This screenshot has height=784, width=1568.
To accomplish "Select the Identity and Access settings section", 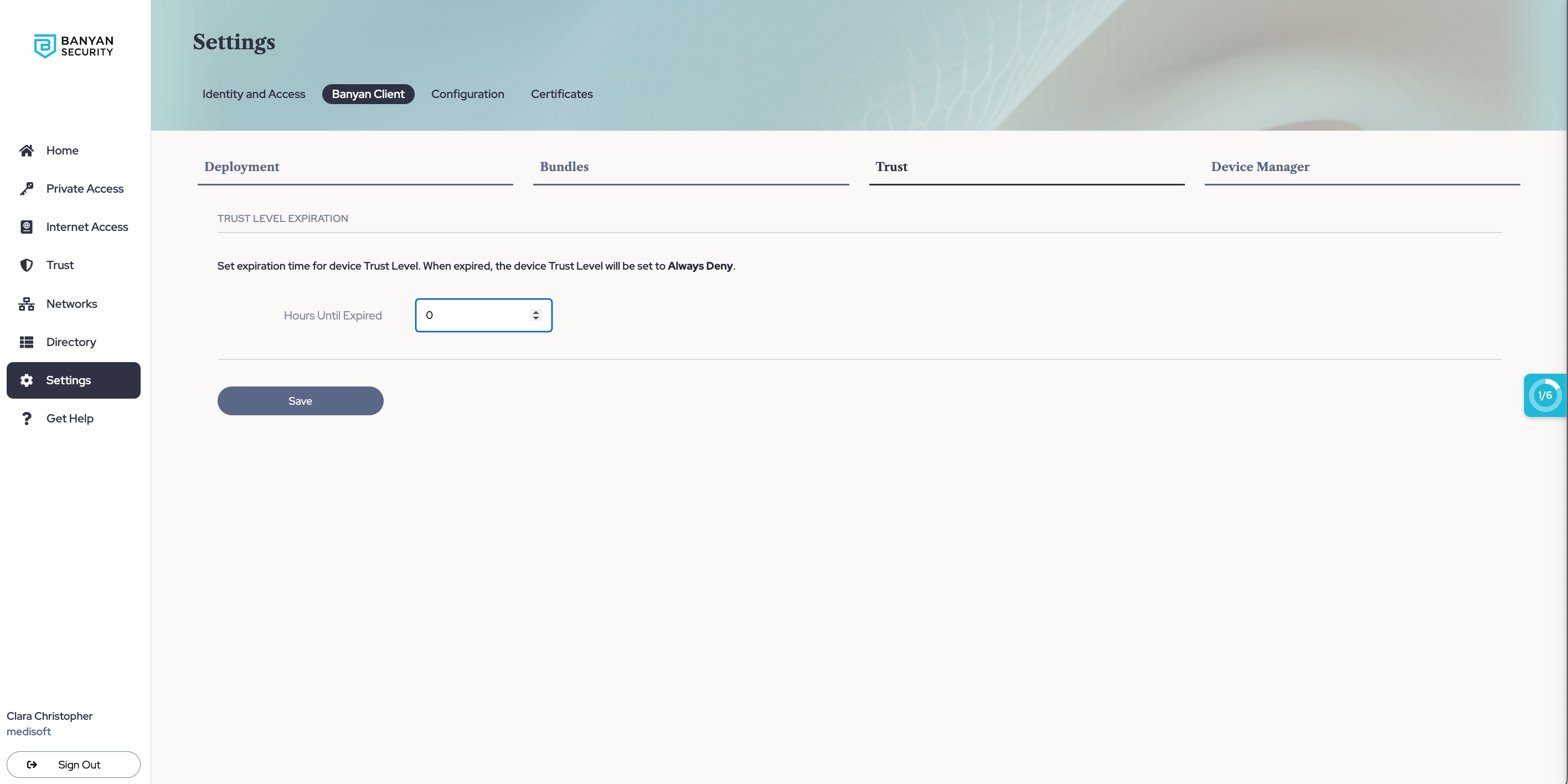I will 254,94.
